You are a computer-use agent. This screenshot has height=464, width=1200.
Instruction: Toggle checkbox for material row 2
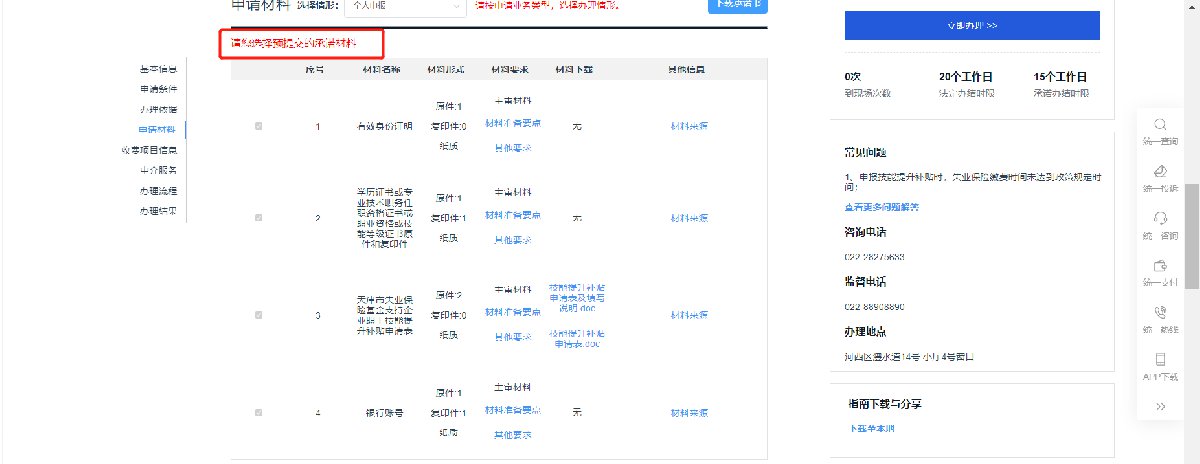pyautogui.click(x=259, y=218)
